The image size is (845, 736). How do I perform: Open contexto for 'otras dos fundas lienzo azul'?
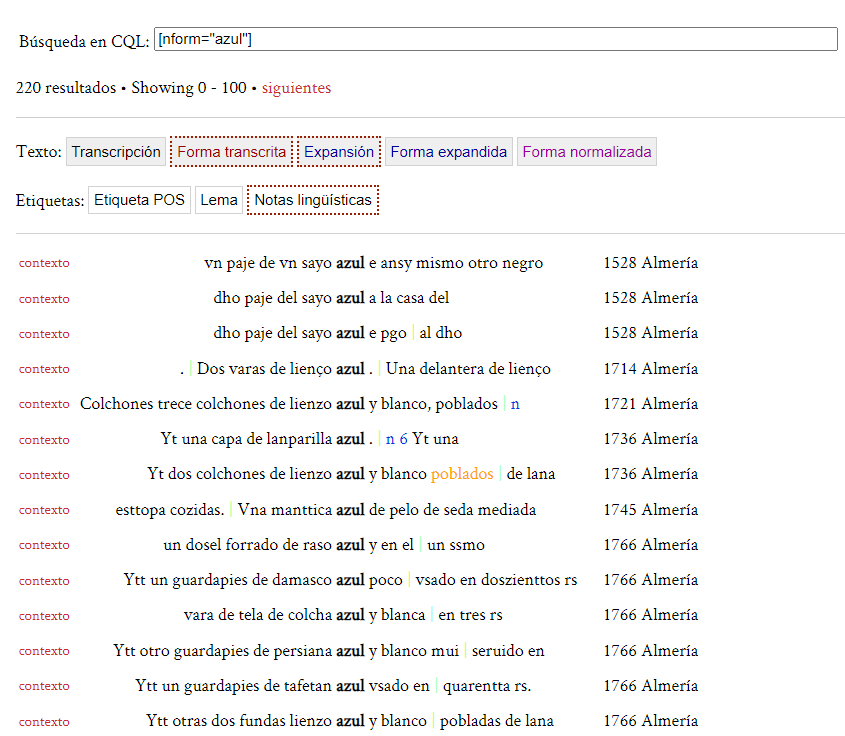[44, 722]
